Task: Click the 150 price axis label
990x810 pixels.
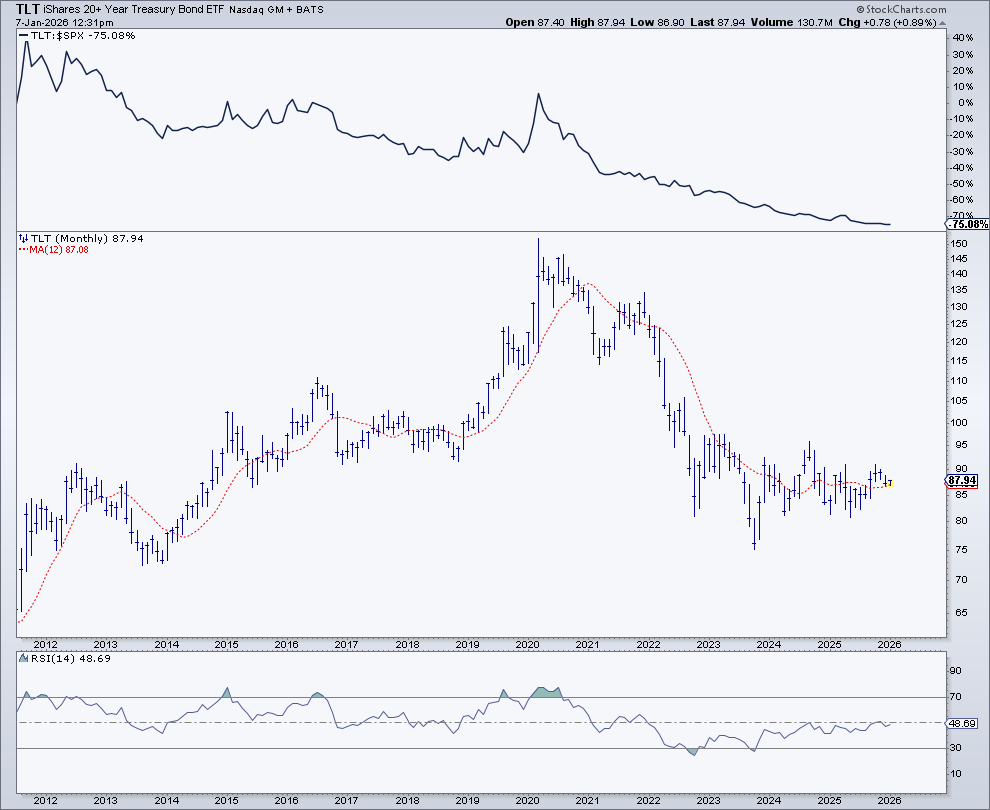Action: [x=958, y=244]
